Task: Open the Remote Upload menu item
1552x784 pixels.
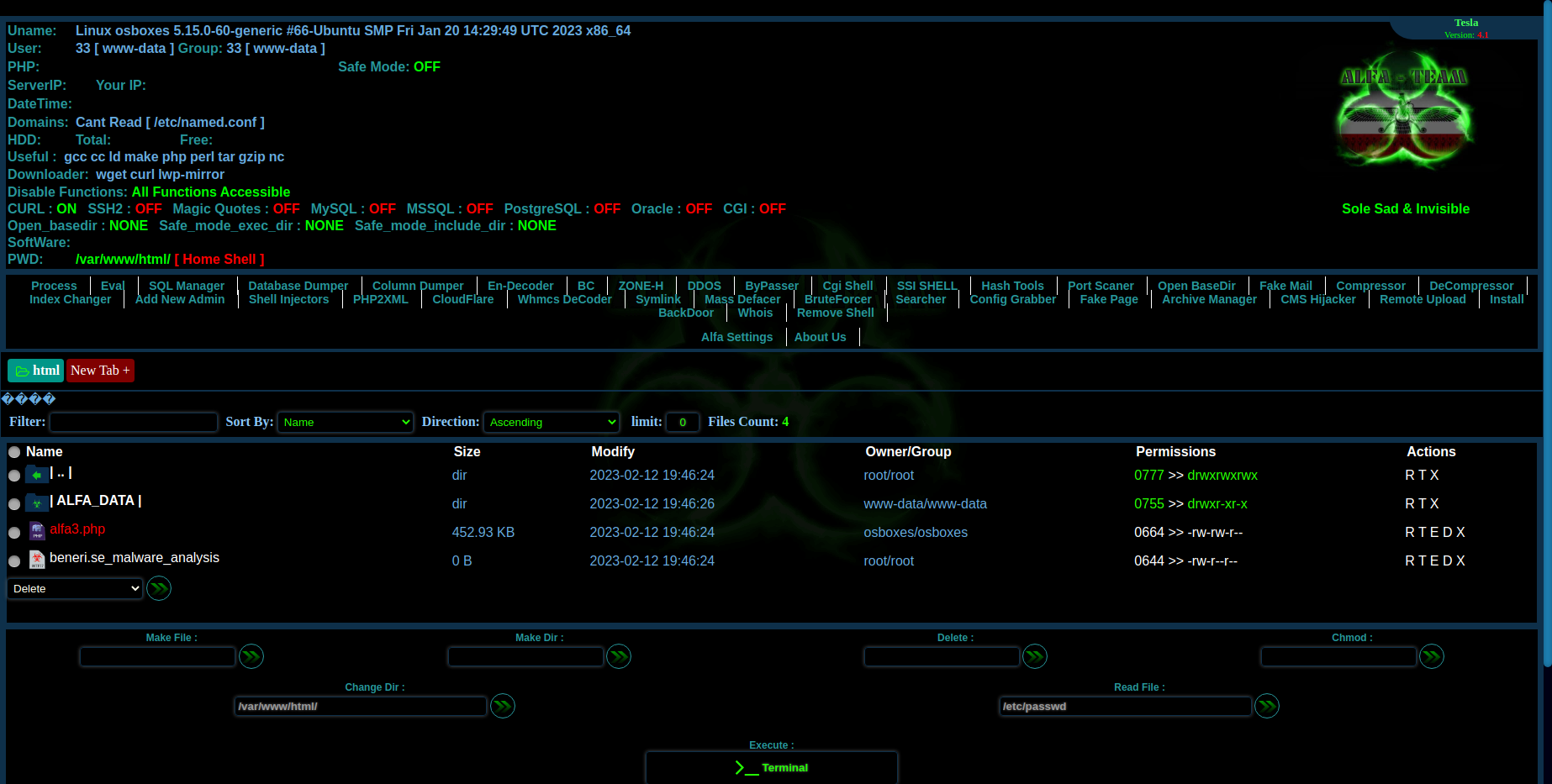Action: pos(1423,299)
